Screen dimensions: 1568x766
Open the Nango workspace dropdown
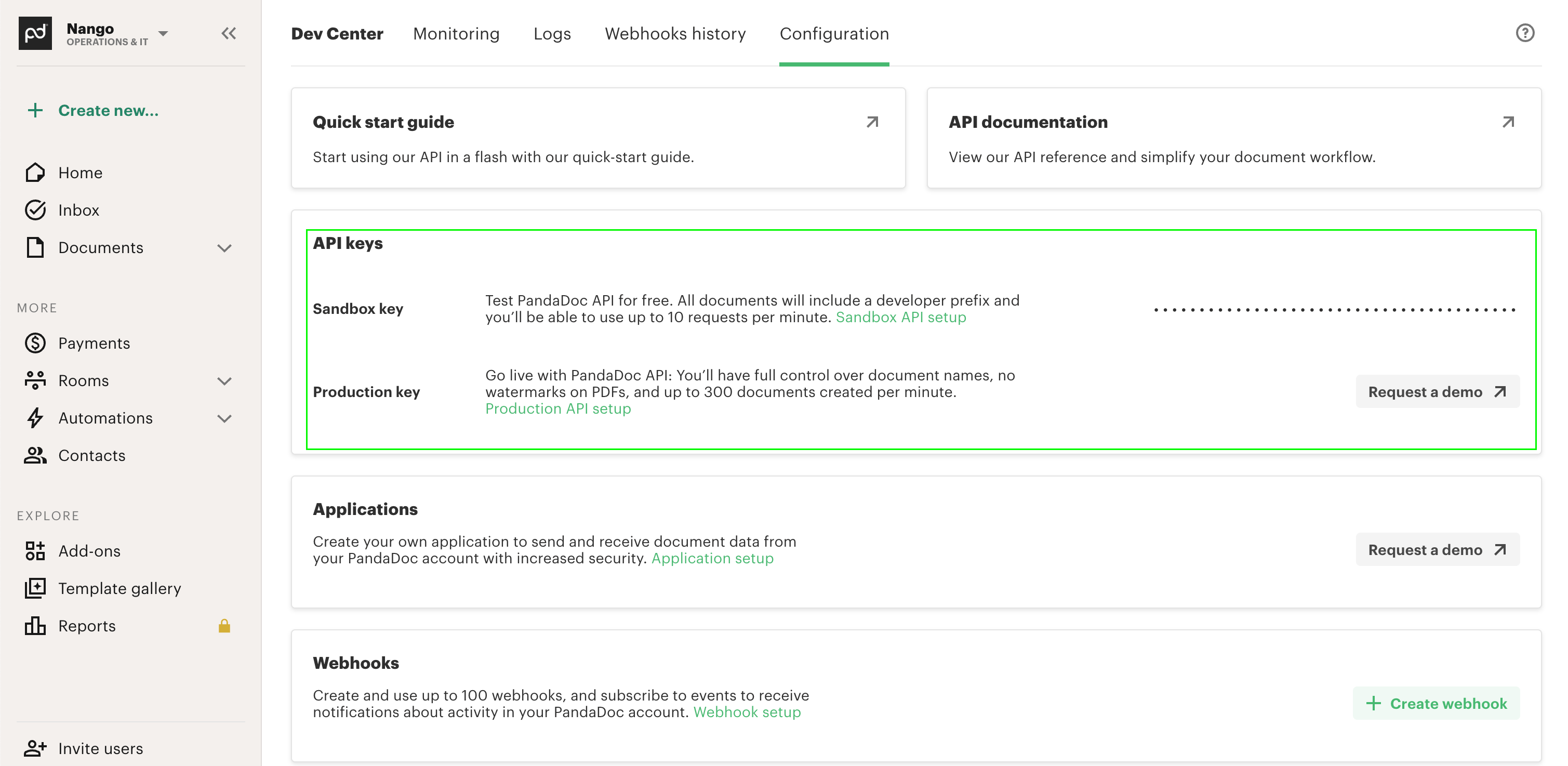[x=163, y=33]
